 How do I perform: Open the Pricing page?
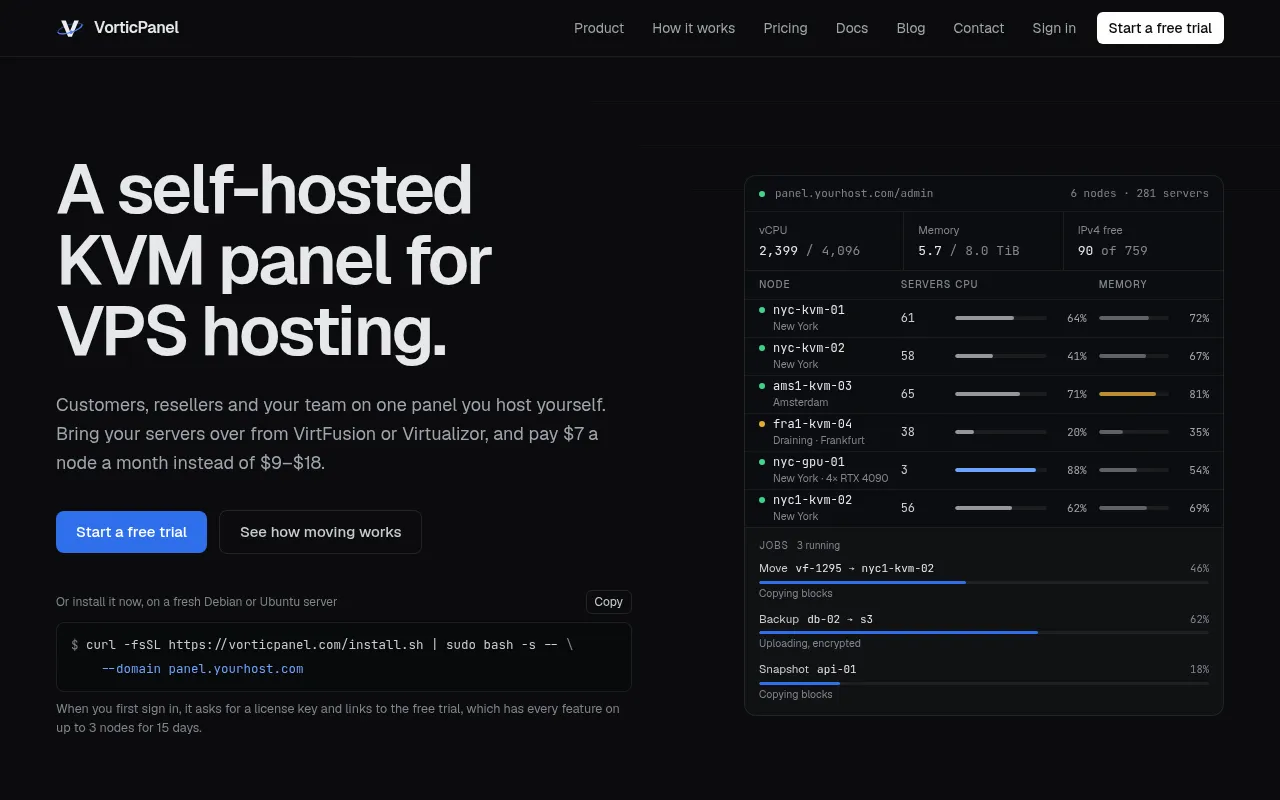tap(785, 28)
